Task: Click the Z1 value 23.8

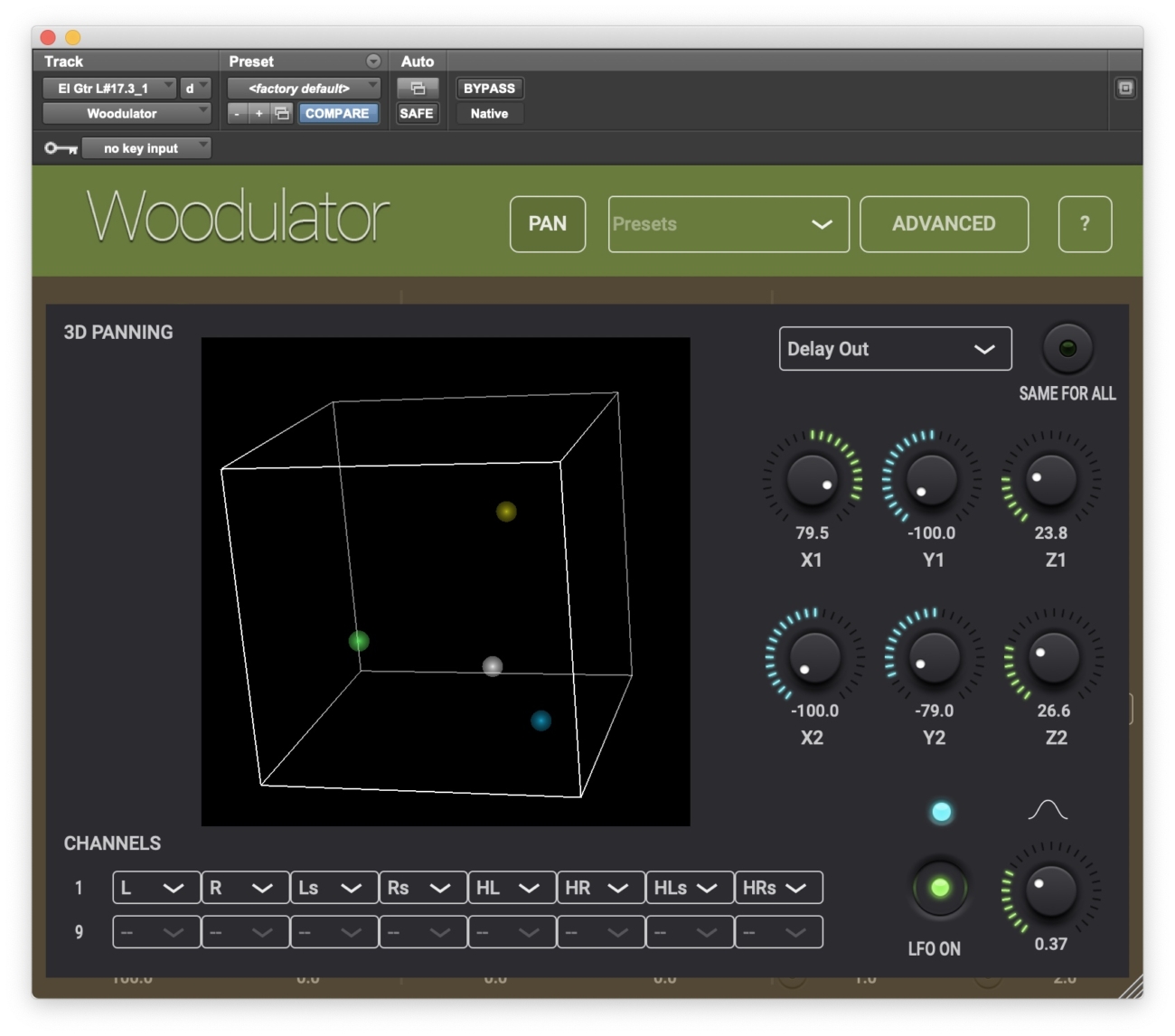Action: [1051, 533]
